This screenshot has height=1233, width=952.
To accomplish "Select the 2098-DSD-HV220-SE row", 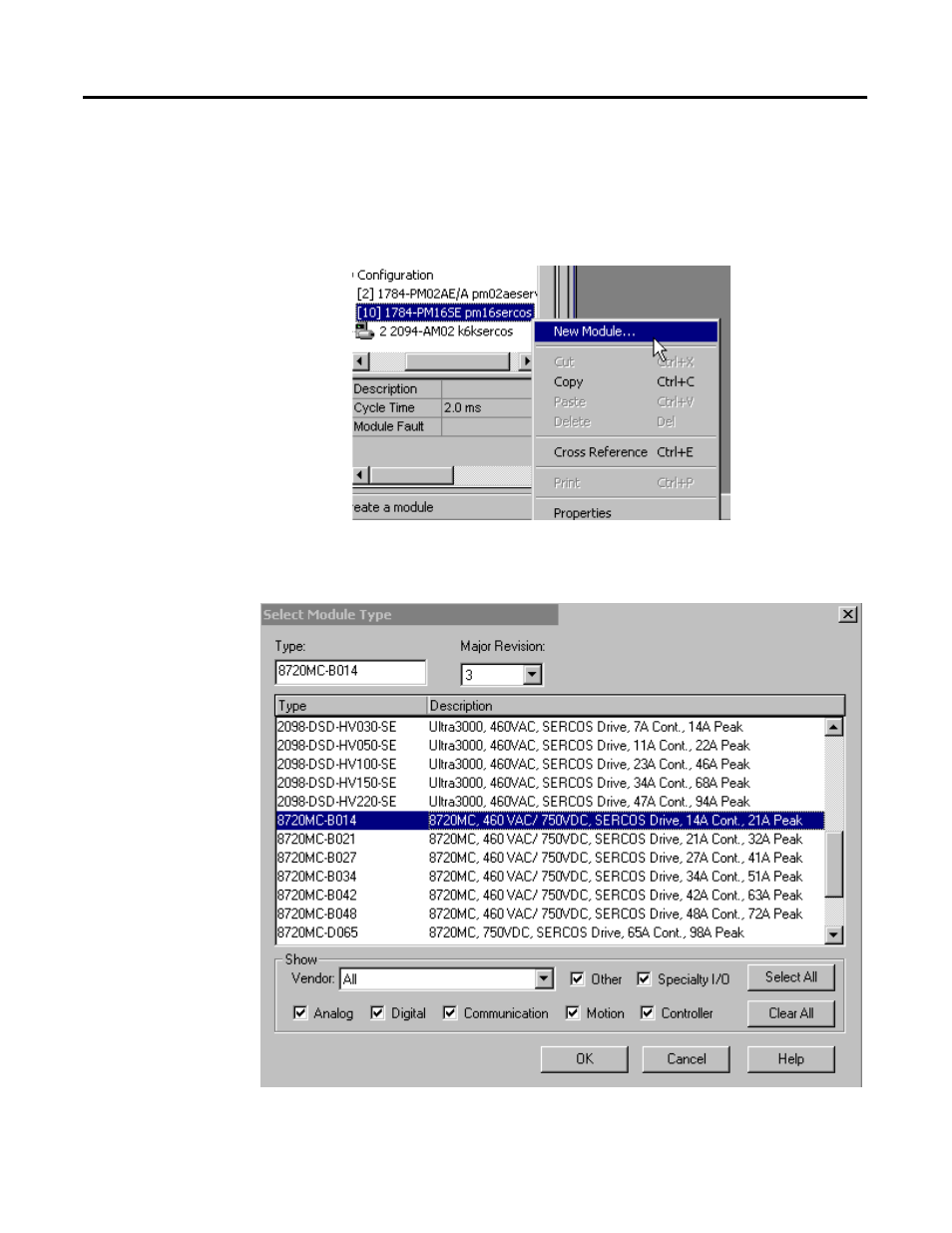I will tap(550, 802).
